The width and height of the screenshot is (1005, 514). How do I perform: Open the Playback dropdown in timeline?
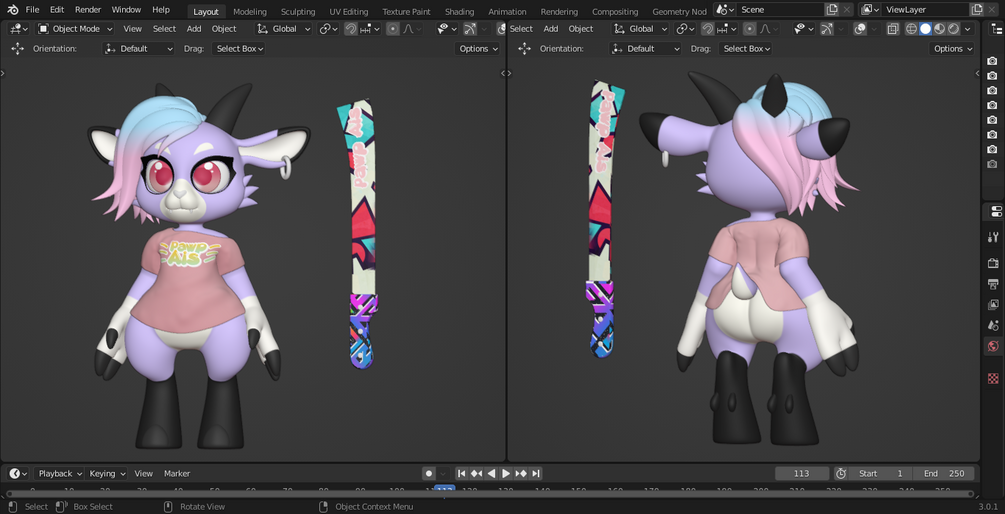pos(60,474)
